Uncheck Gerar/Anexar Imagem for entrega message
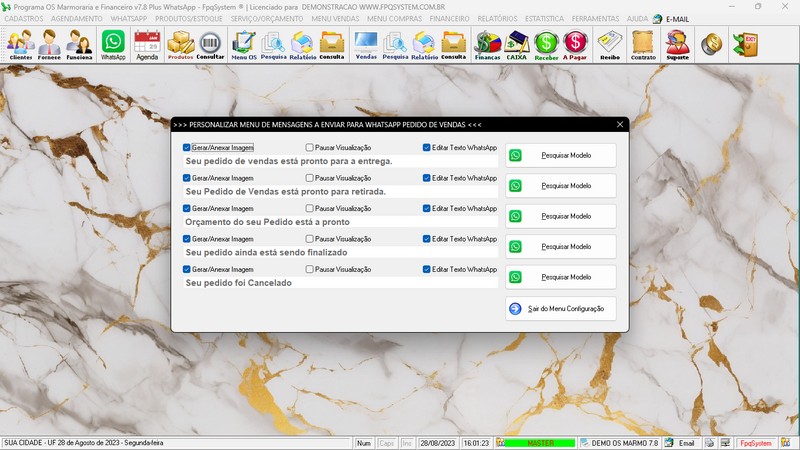Image resolution: width=800 pixels, height=450 pixels. click(x=187, y=147)
